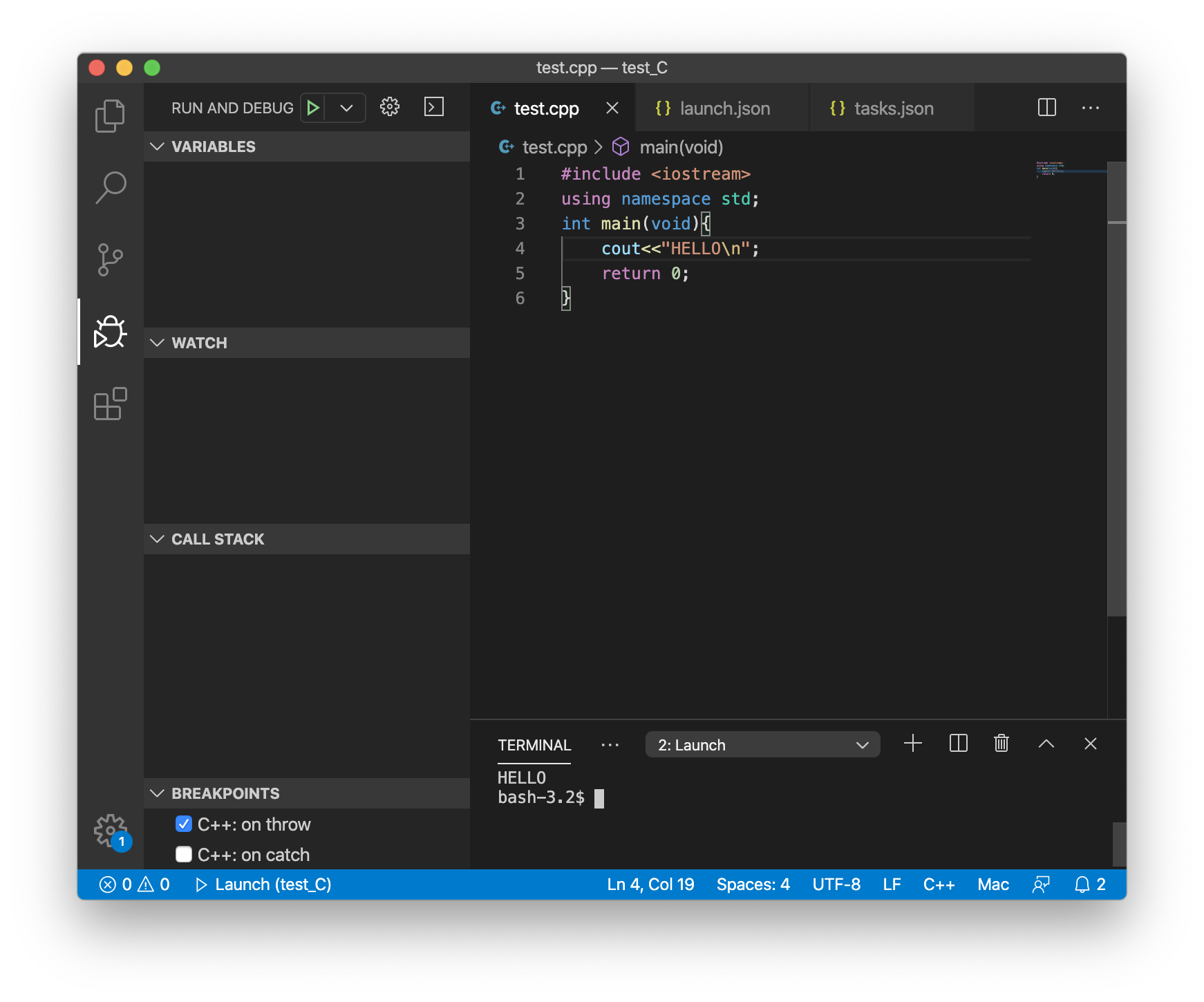The width and height of the screenshot is (1204, 1002).
Task: Change encoding via UTF-8 status item
Action: [836, 885]
